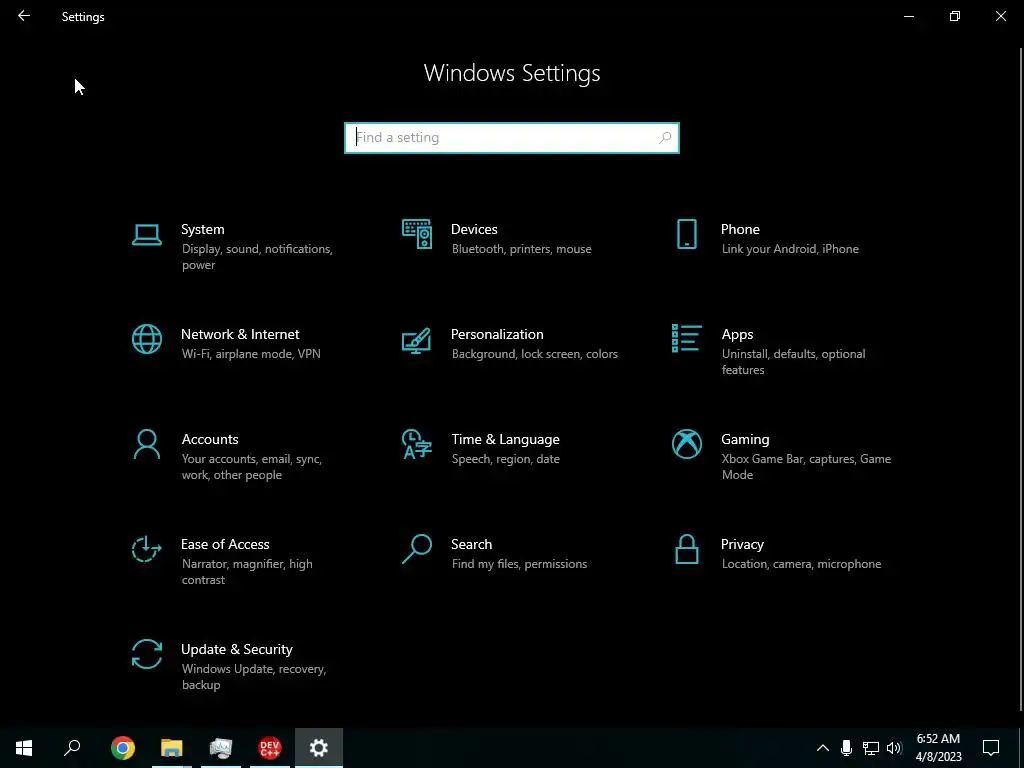Go to the Gaming heading
The height and width of the screenshot is (768, 1024).
(745, 440)
